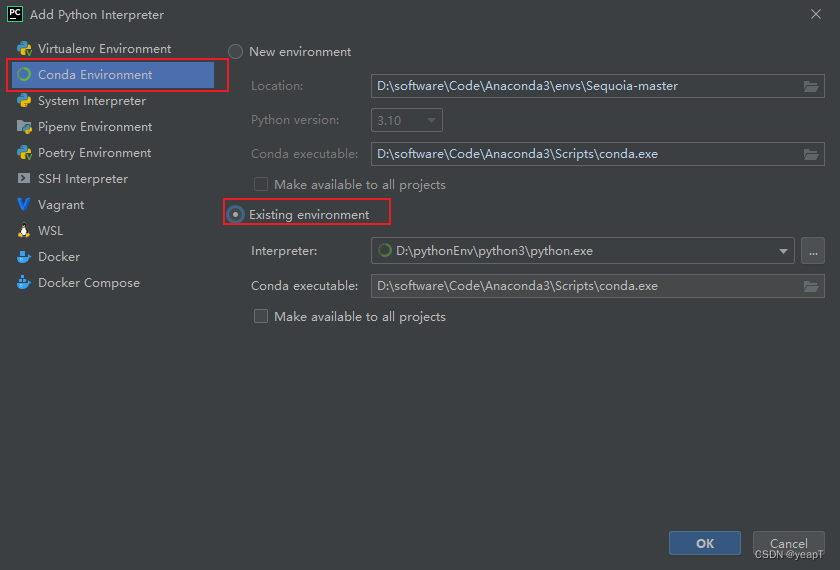Select the Virtualenv Environment python icon
This screenshot has height=570, width=840.
click(x=24, y=49)
